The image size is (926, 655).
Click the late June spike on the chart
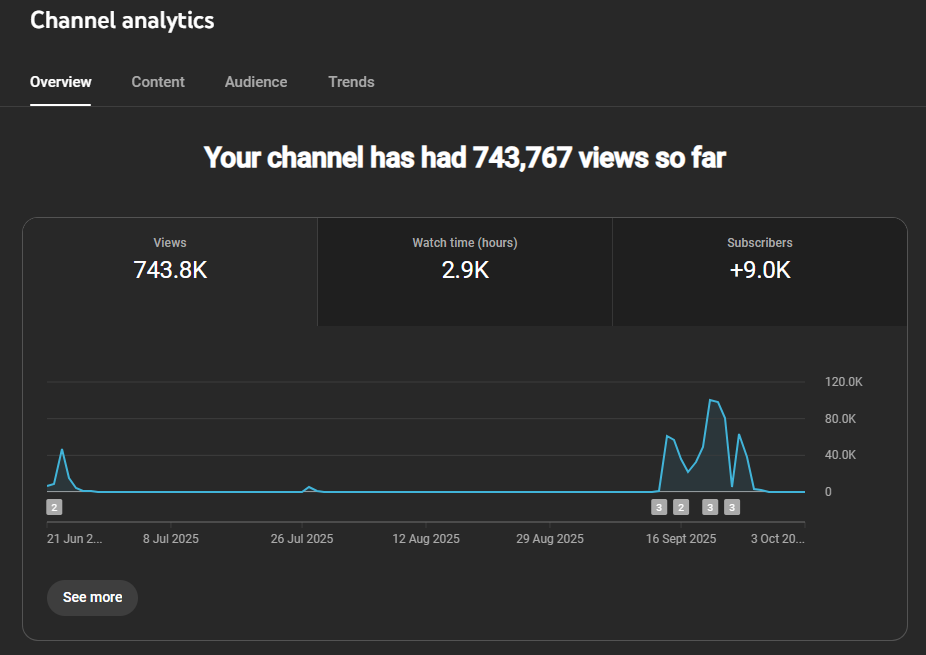[x=62, y=450]
